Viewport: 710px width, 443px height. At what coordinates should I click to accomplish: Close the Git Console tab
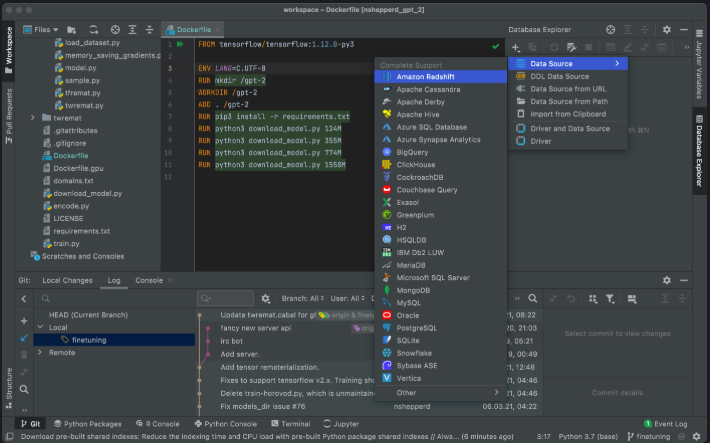click(x=170, y=280)
